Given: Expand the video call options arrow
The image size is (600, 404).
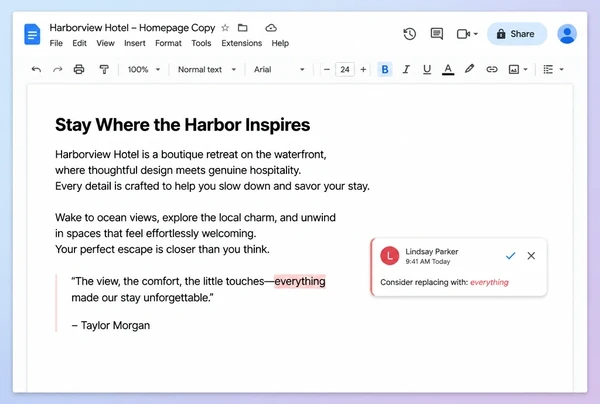Looking at the screenshot, I should pos(476,34).
